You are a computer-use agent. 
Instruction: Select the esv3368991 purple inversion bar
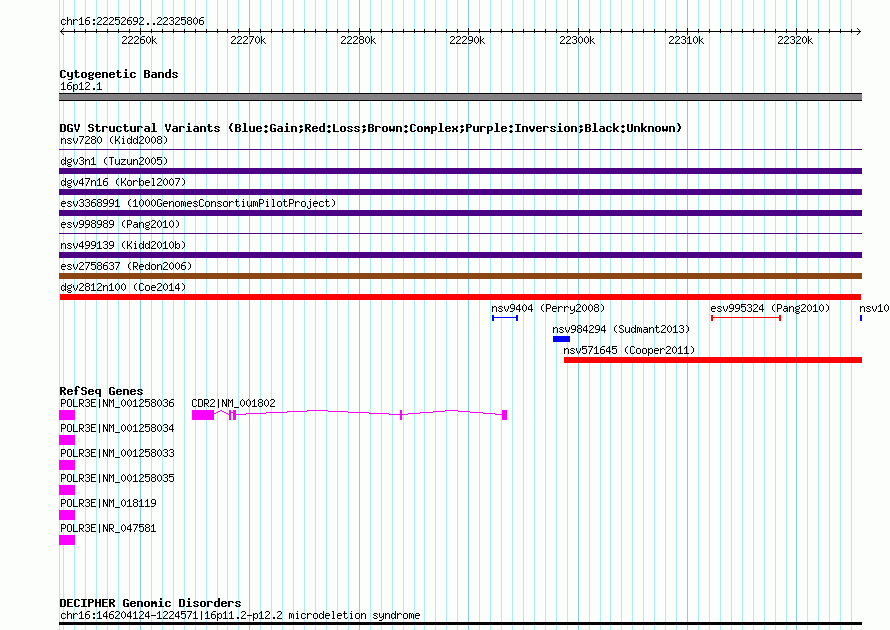(460, 213)
